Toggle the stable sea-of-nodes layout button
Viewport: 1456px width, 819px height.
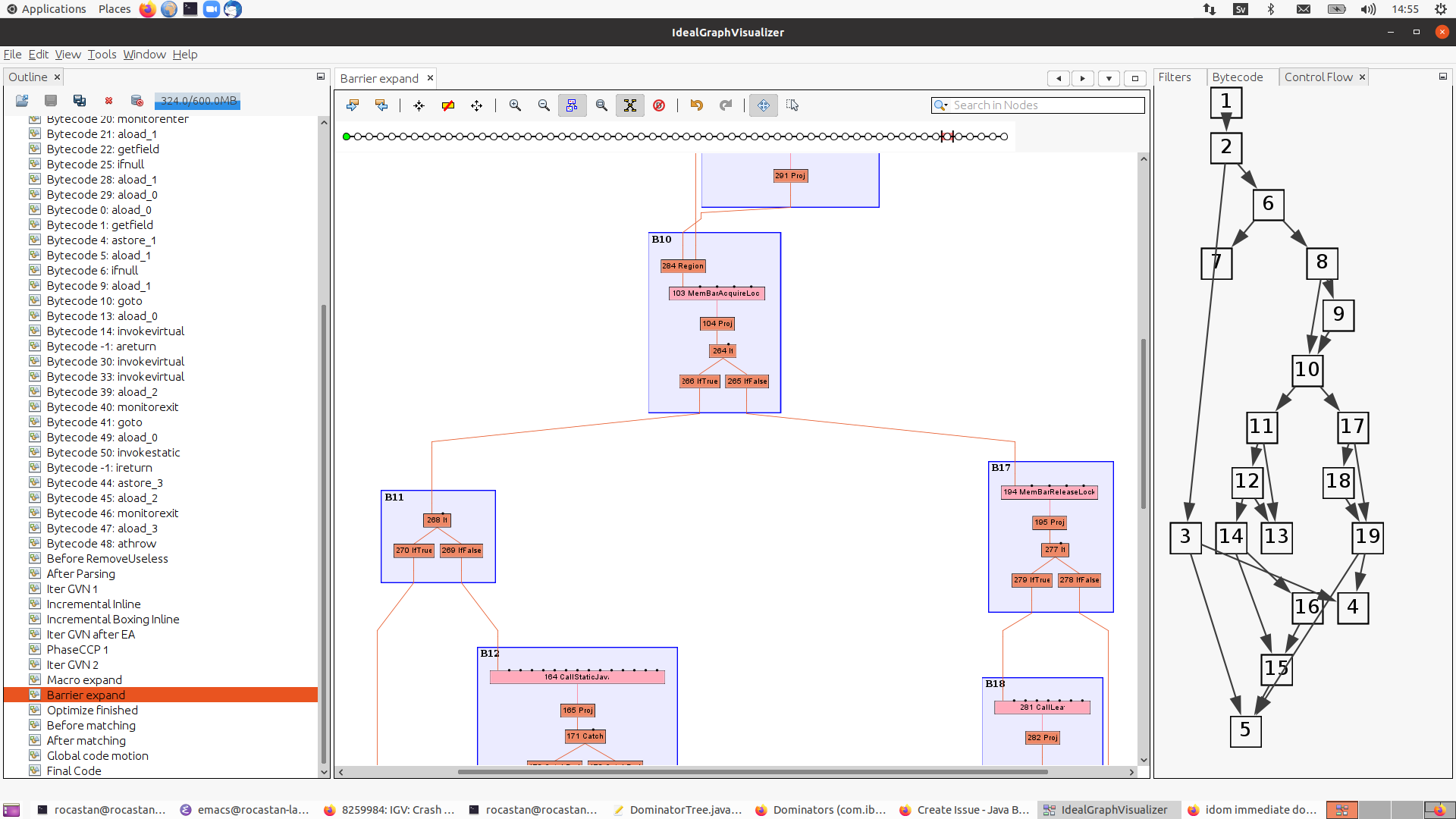pyautogui.click(x=629, y=105)
